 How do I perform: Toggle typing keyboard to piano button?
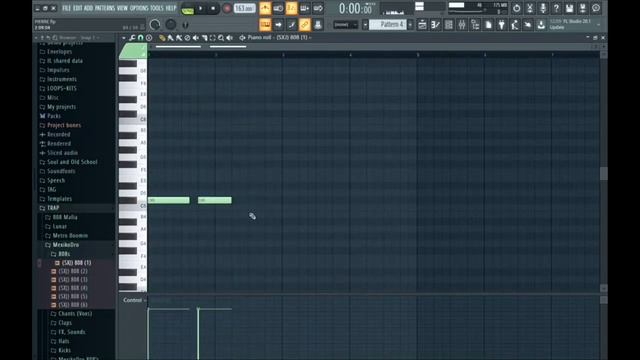265,24
